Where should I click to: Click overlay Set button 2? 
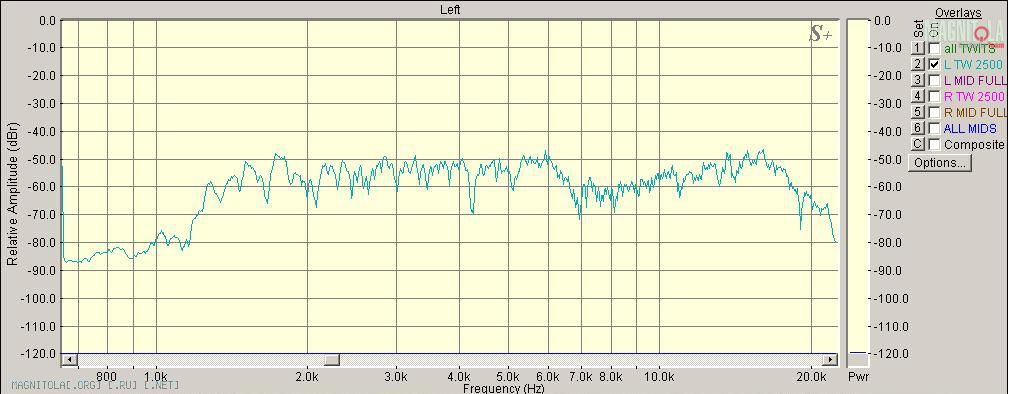(x=918, y=64)
